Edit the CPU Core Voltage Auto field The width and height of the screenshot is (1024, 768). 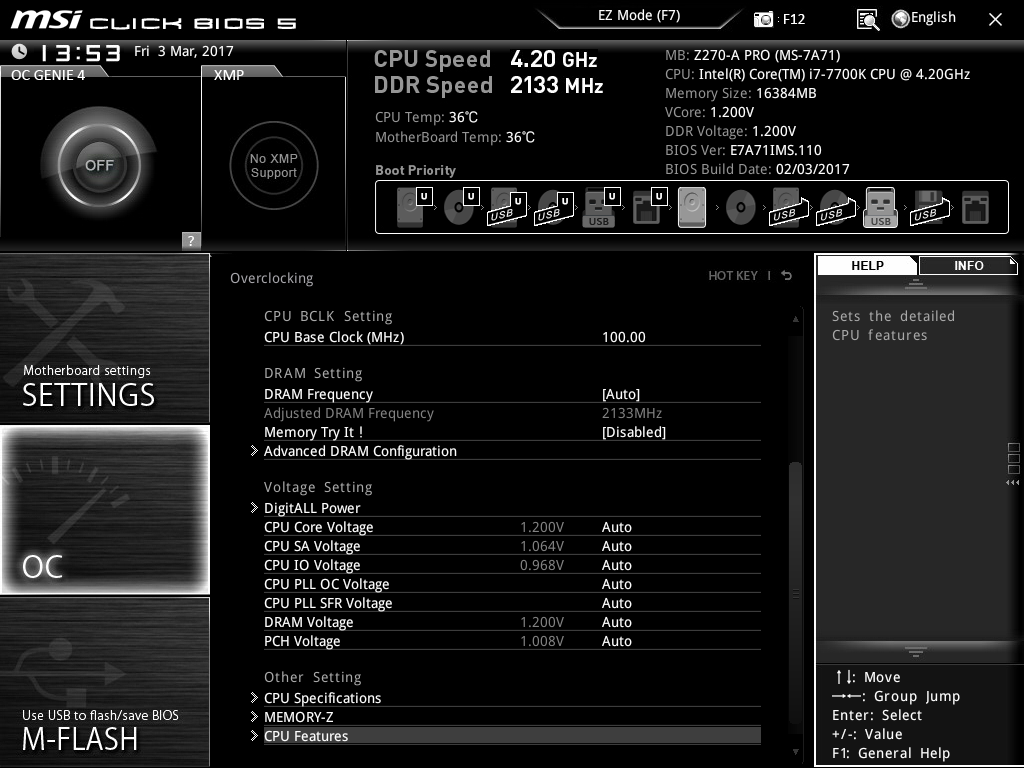[x=616, y=528]
